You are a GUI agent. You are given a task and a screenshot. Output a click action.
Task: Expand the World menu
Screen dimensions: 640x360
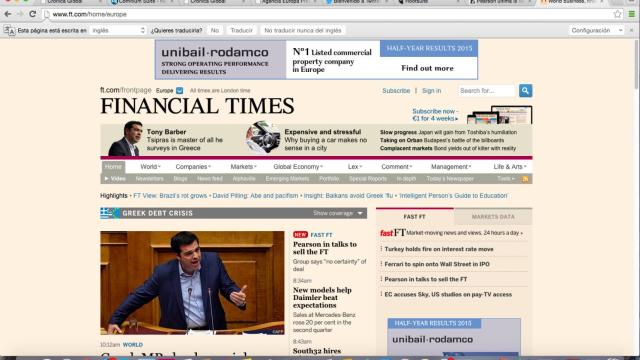tap(150, 167)
